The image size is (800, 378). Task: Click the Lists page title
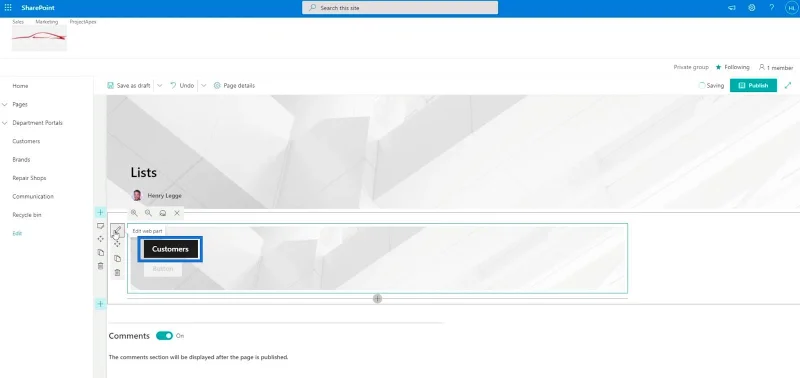tap(143, 172)
